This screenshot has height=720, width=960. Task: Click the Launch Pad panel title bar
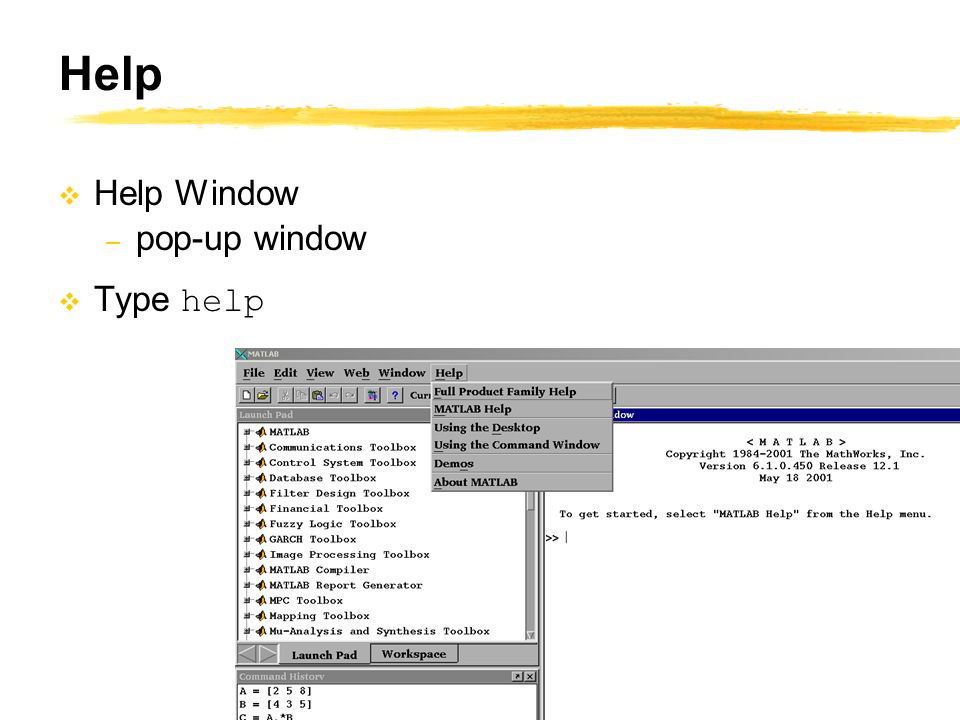334,414
